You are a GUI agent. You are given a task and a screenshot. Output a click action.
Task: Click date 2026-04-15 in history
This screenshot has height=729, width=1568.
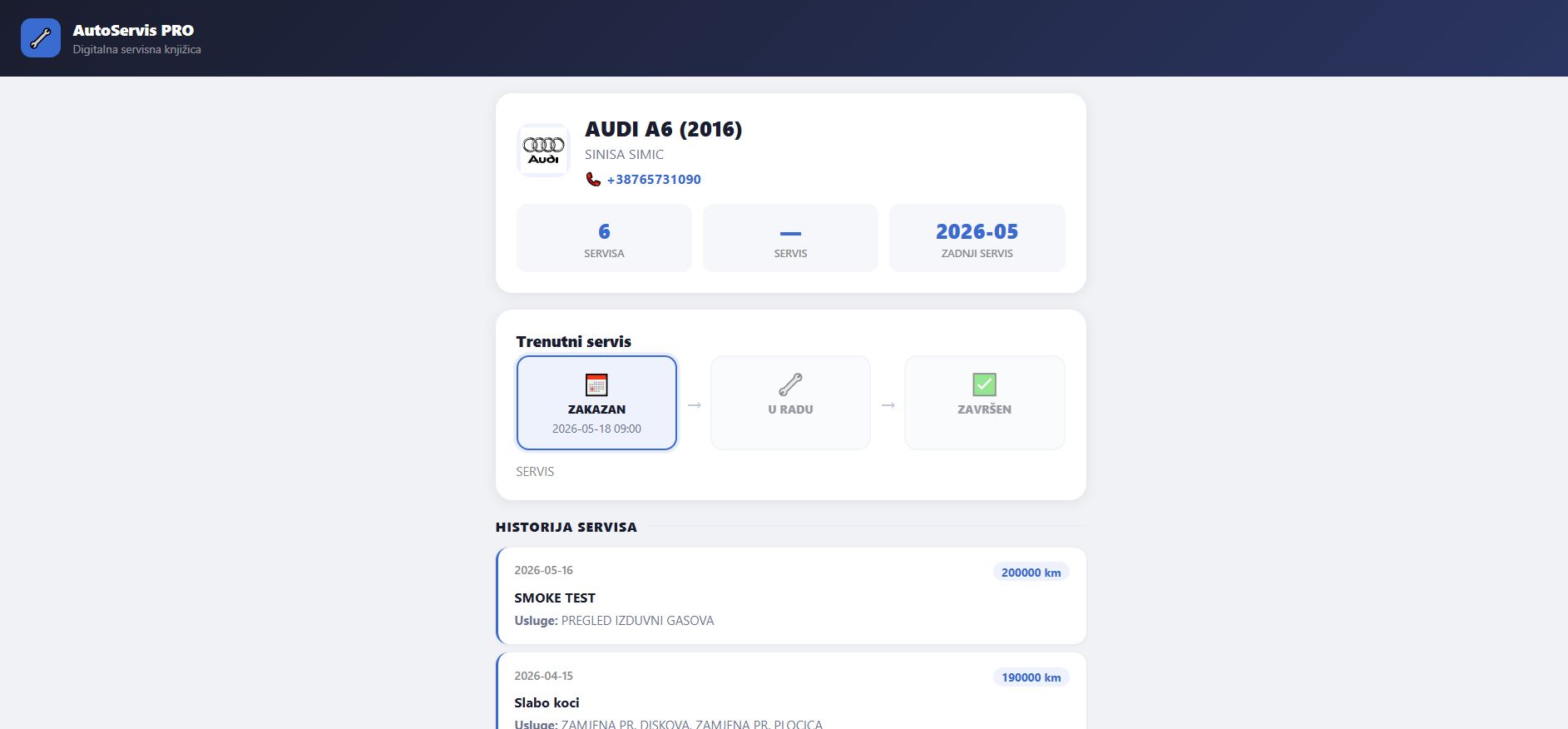click(543, 676)
